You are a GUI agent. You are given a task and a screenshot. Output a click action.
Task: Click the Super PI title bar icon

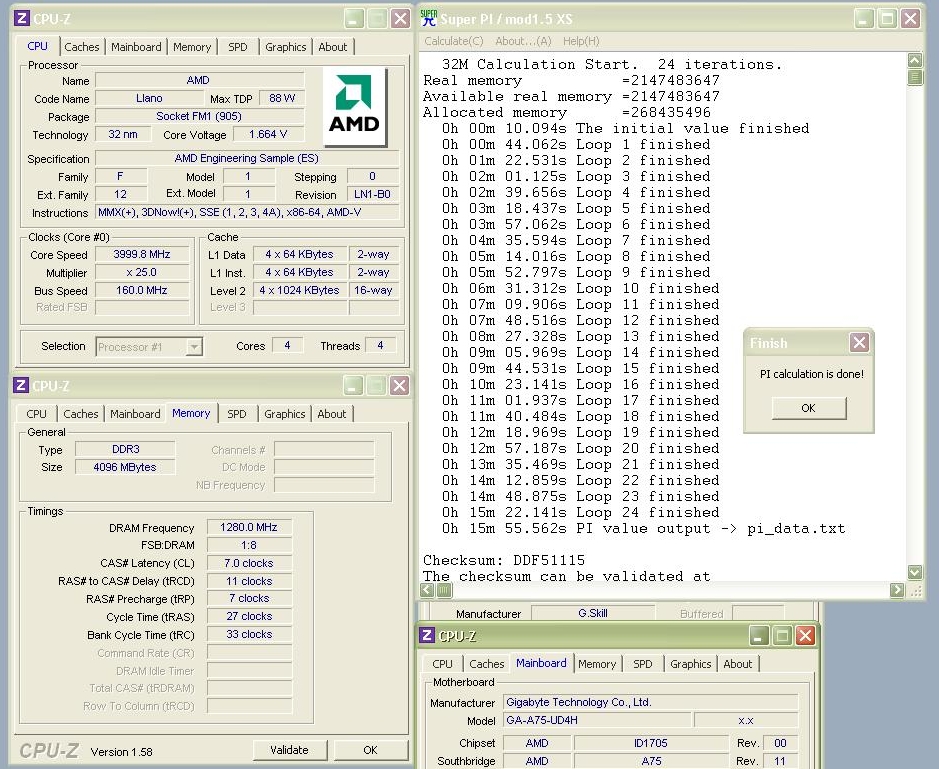click(429, 19)
